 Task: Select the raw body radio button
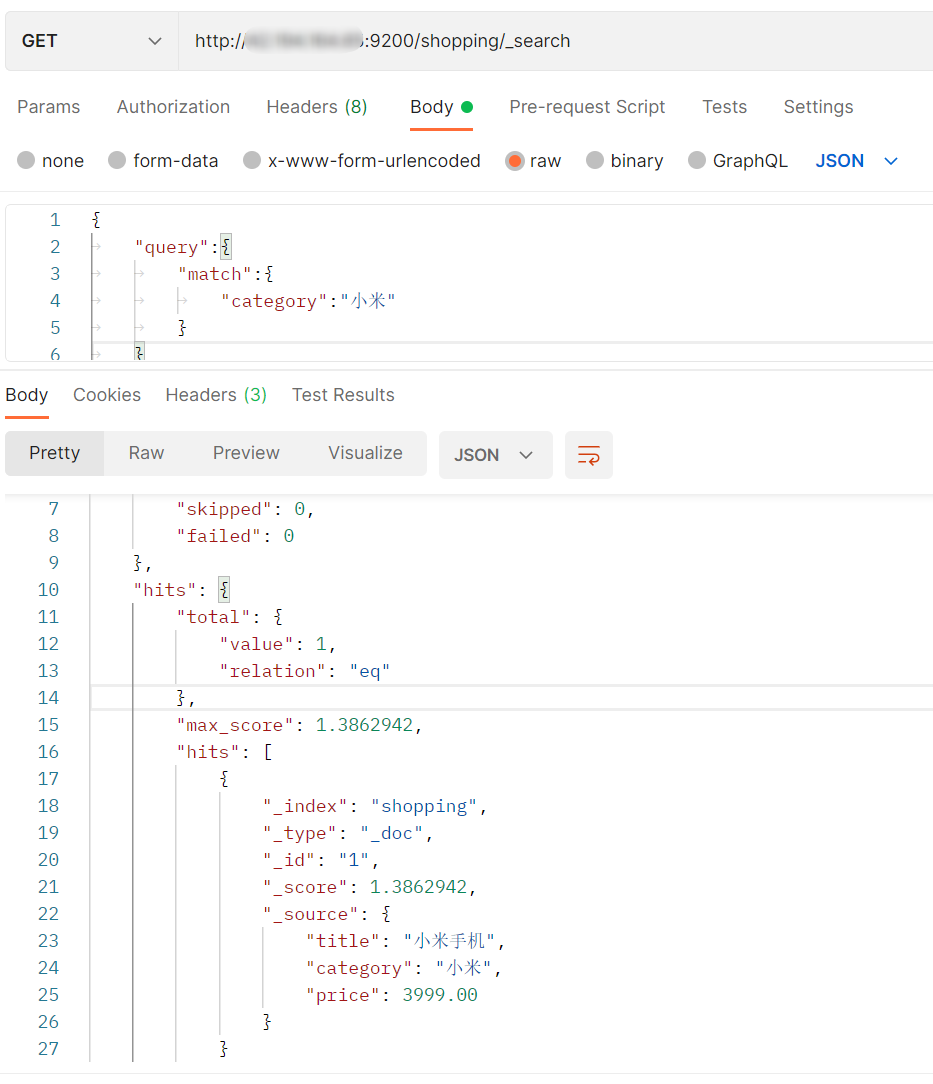[515, 161]
